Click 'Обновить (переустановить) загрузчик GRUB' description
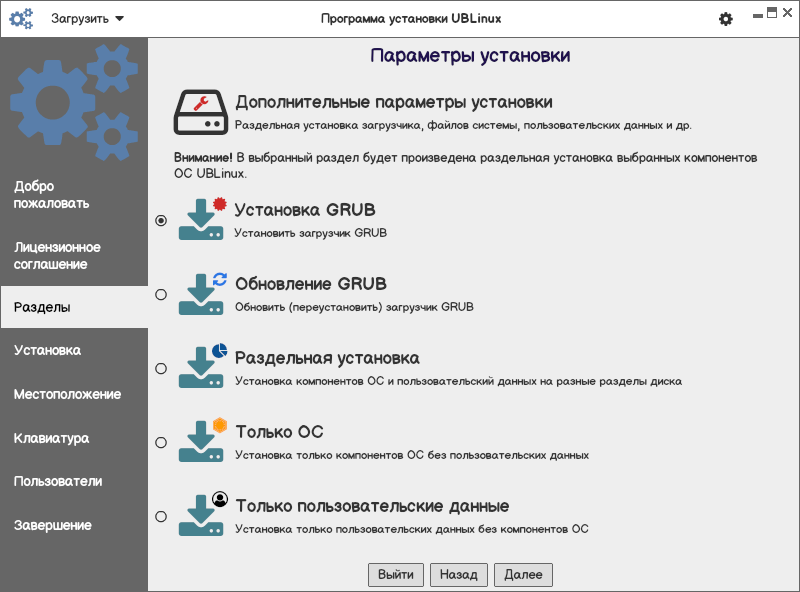Image resolution: width=800 pixels, height=592 pixels. (354, 307)
